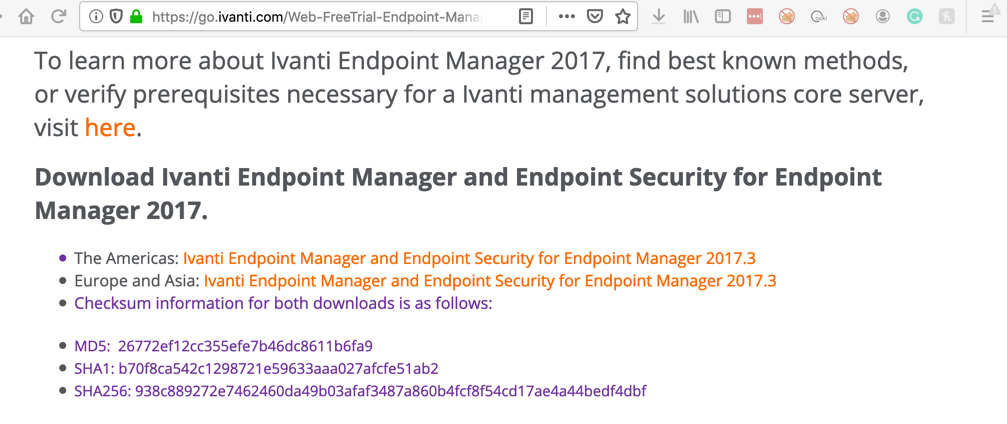The width and height of the screenshot is (1007, 424).
Task: Reload the current page
Action: pos(59,16)
